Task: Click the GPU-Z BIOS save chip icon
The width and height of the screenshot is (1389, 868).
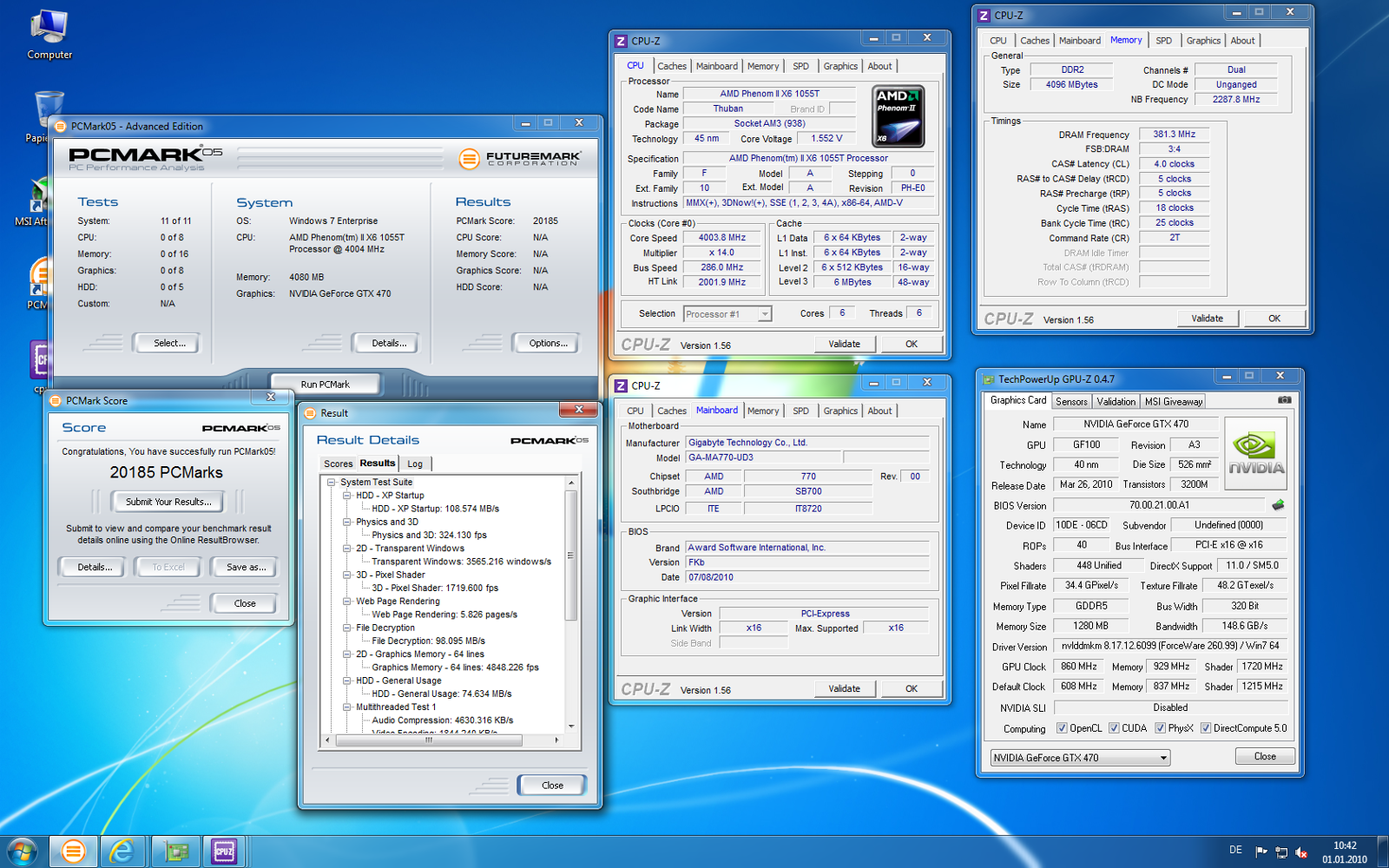Action: (x=1278, y=505)
